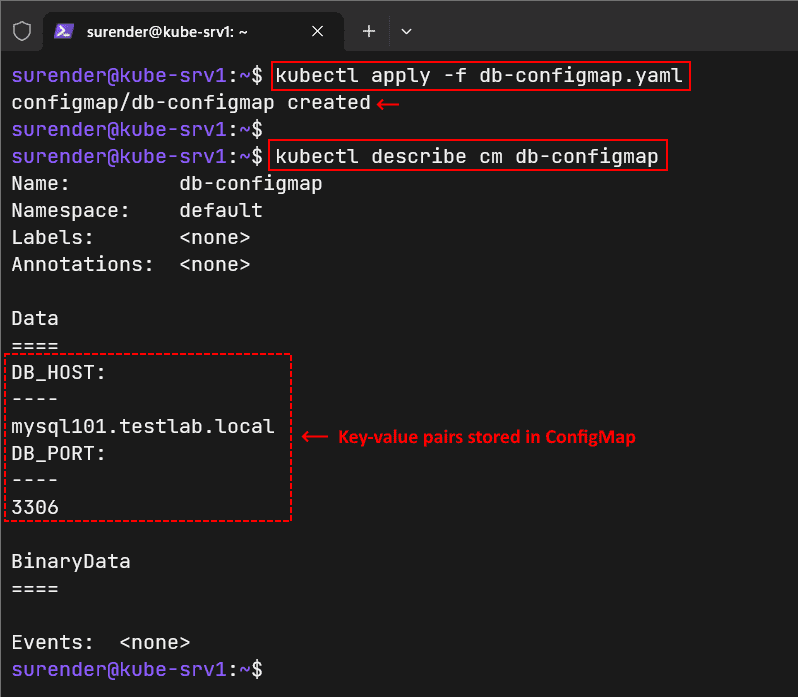798x697 pixels.
Task: Open the new tab profile dropdown arrow
Action: (x=406, y=32)
